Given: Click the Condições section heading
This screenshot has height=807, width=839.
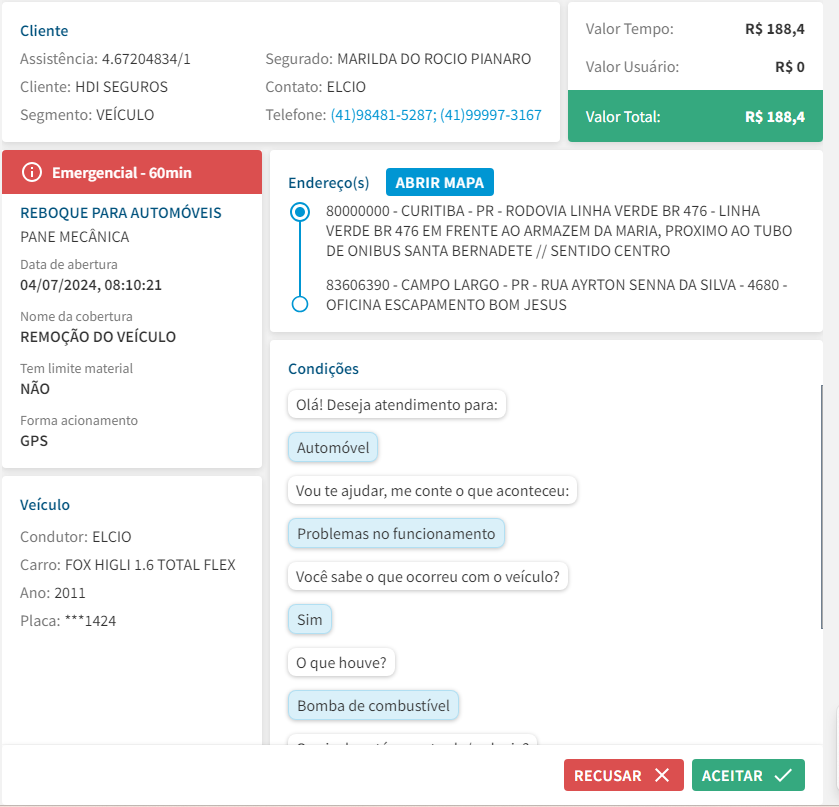Looking at the screenshot, I should pyautogui.click(x=323, y=369).
